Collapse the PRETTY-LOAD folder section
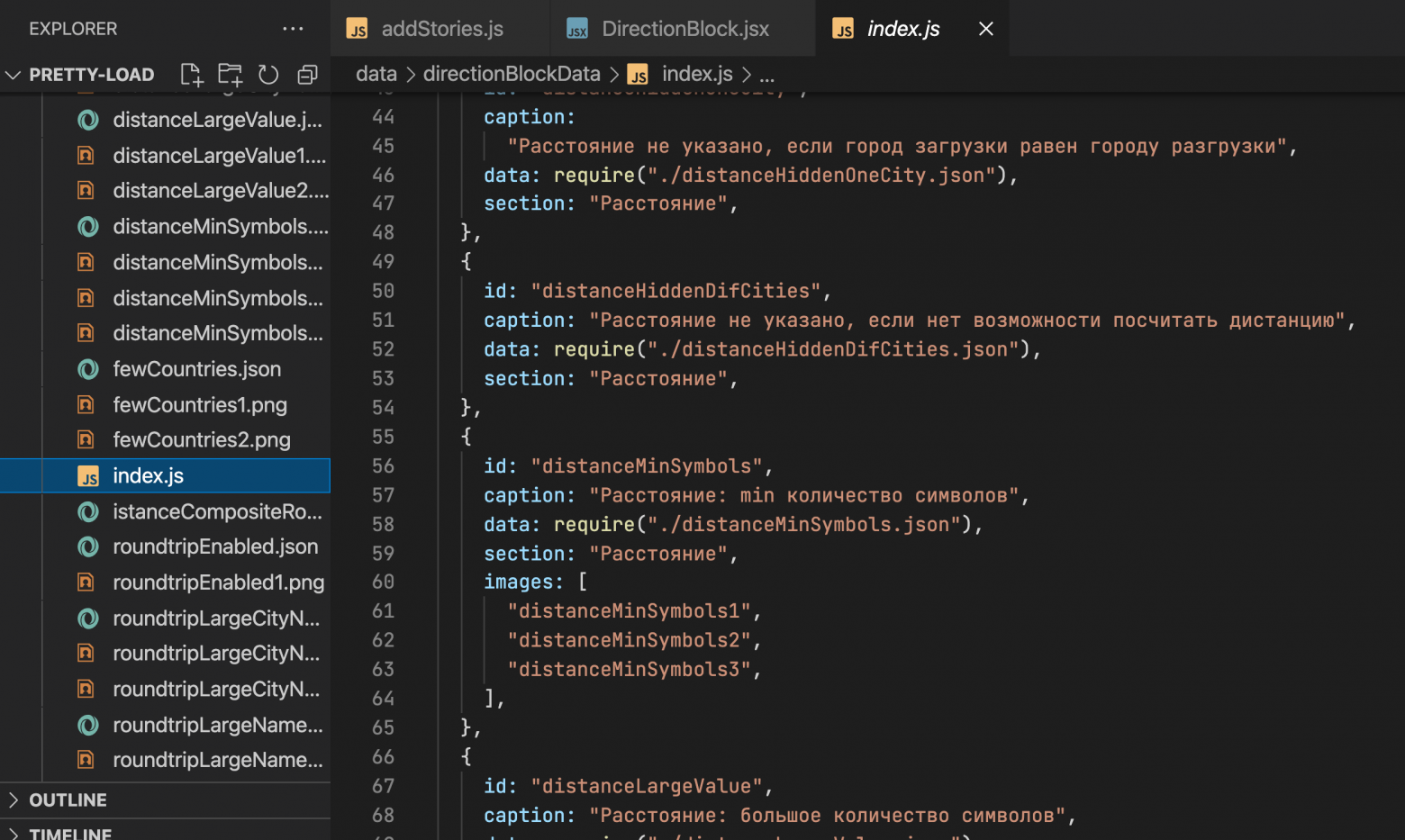 13,75
